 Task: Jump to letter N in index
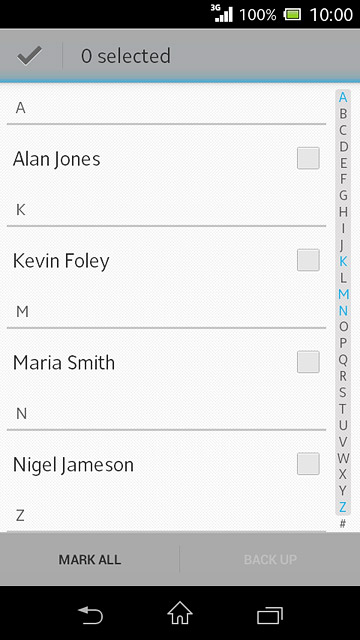click(x=343, y=311)
